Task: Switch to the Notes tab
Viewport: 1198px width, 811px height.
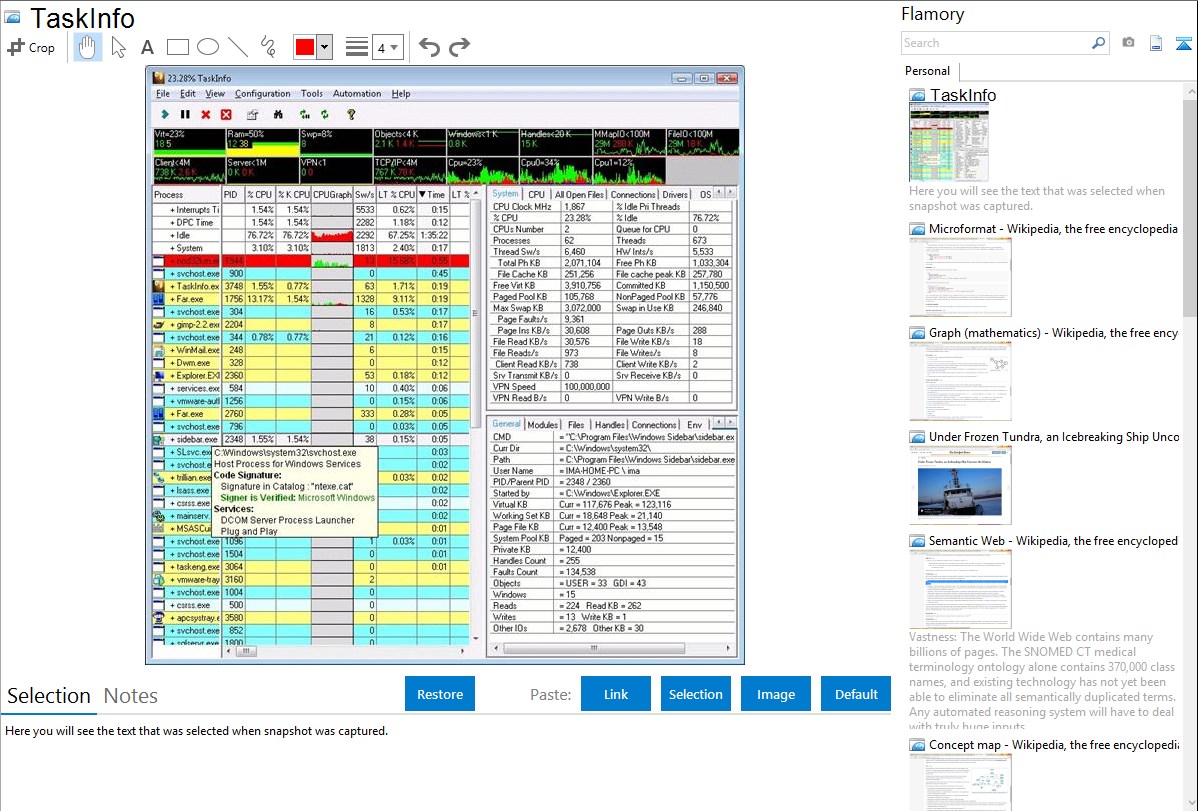Action: pyautogui.click(x=131, y=696)
